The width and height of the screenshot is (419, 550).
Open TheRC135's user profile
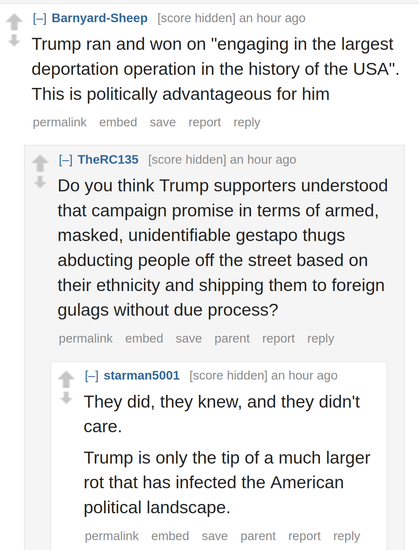108,160
